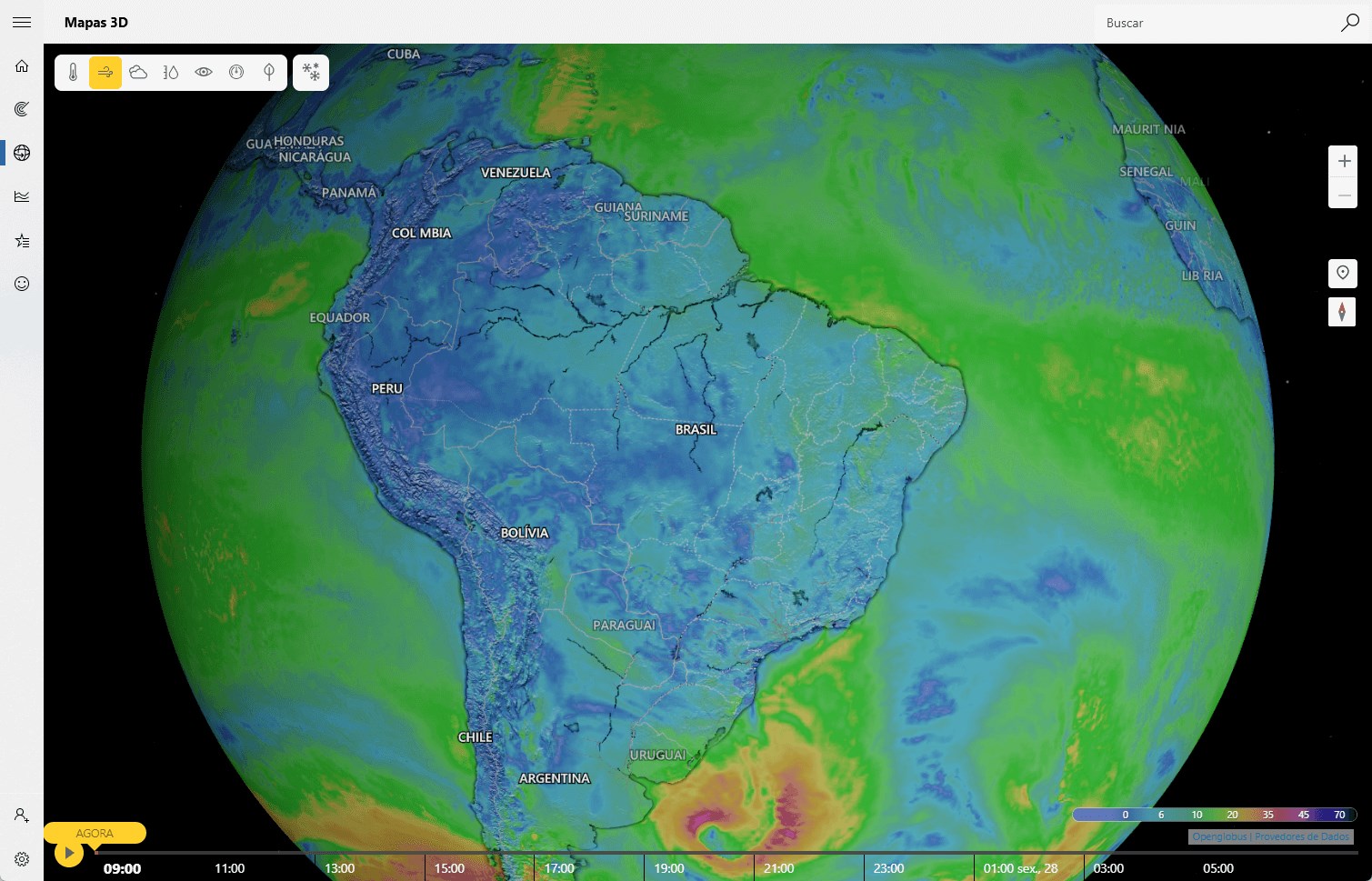Reset orientation with the compass button
This screenshot has height=881, width=1372.
click(1342, 312)
